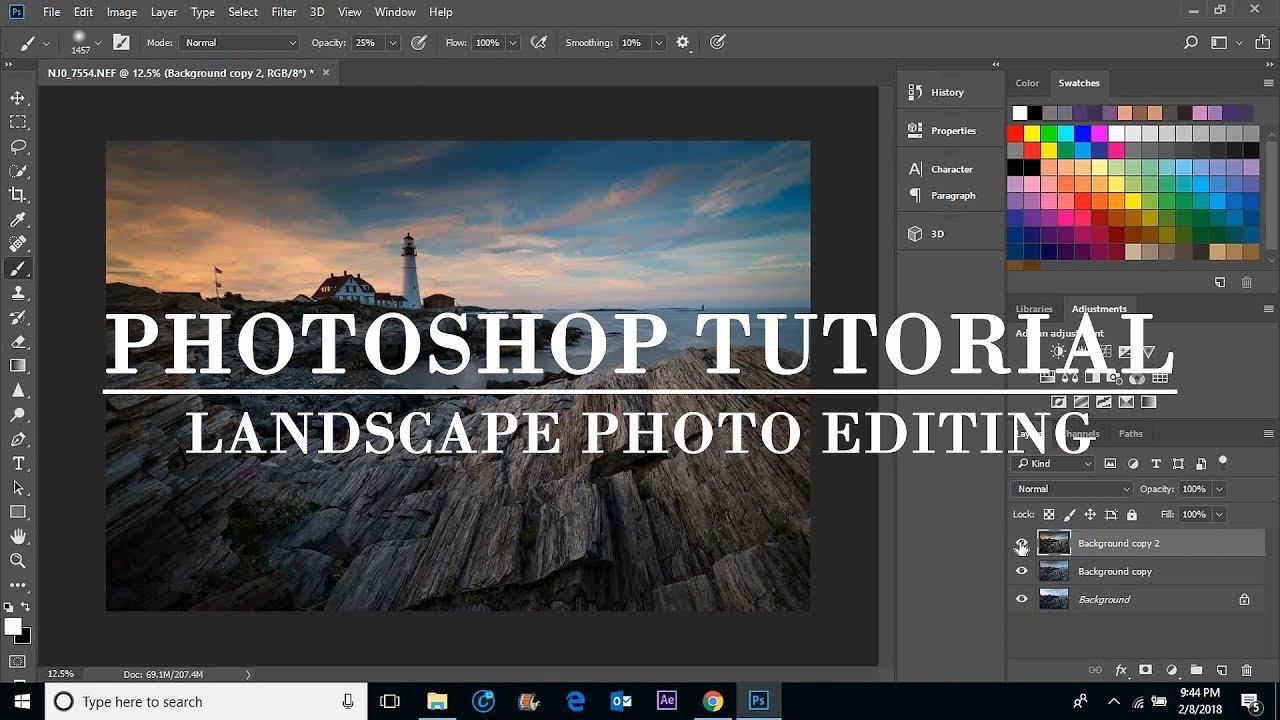Open the layer Opacity dropdown arrow
Viewport: 1280px width, 720px height.
click(x=1219, y=489)
